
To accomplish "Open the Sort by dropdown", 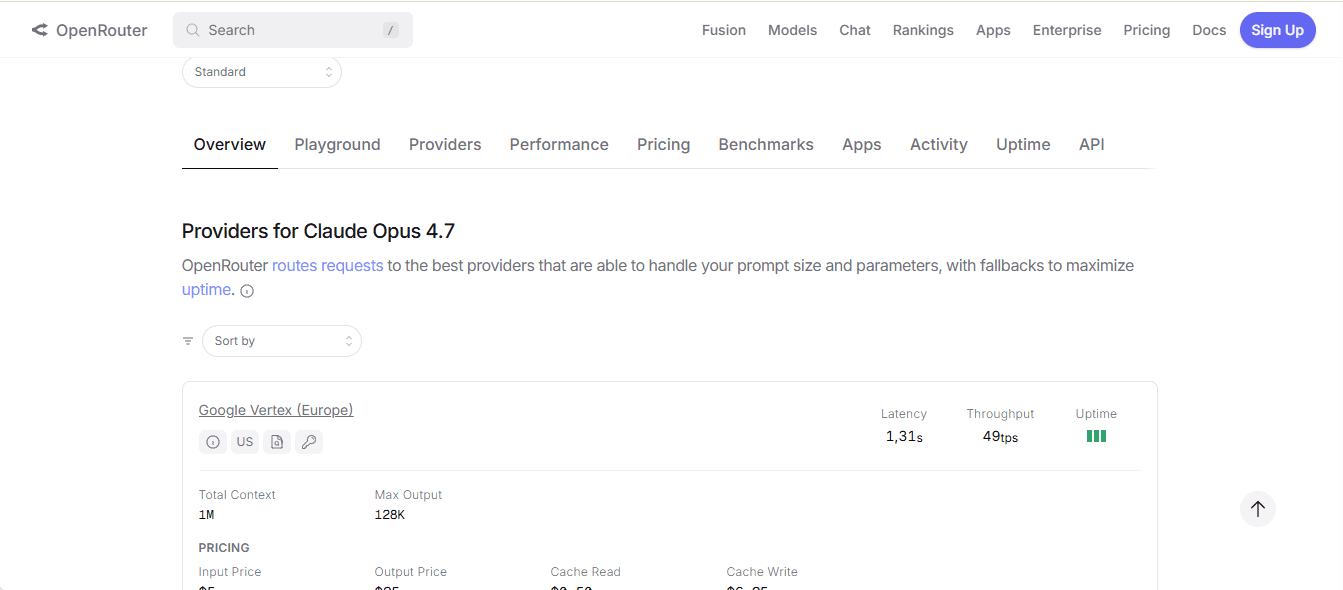I will tap(282, 341).
